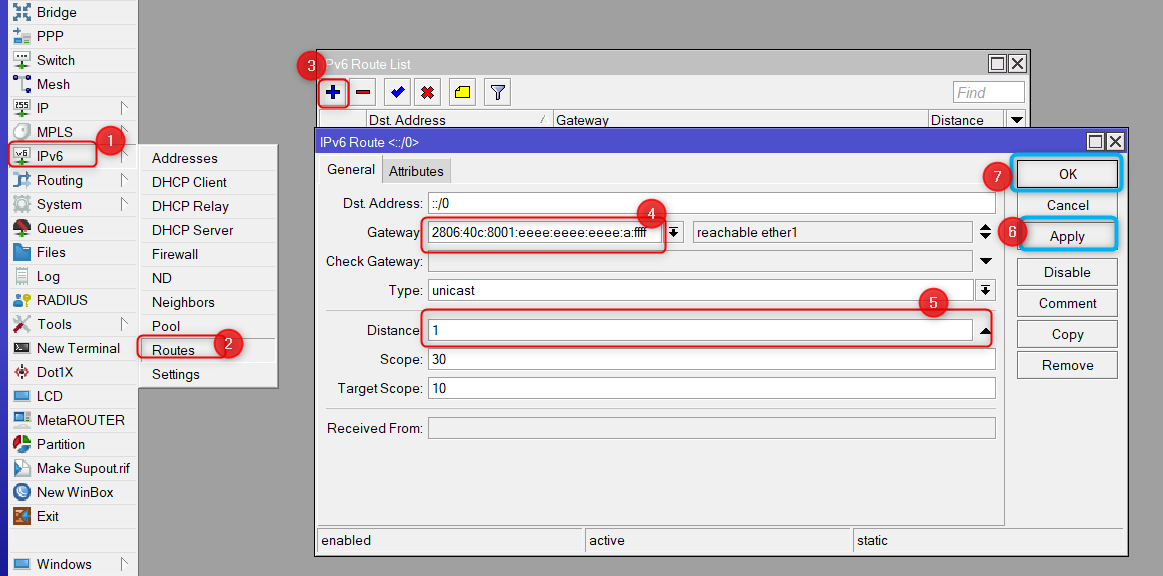Click the red X disable icon

[x=428, y=93]
